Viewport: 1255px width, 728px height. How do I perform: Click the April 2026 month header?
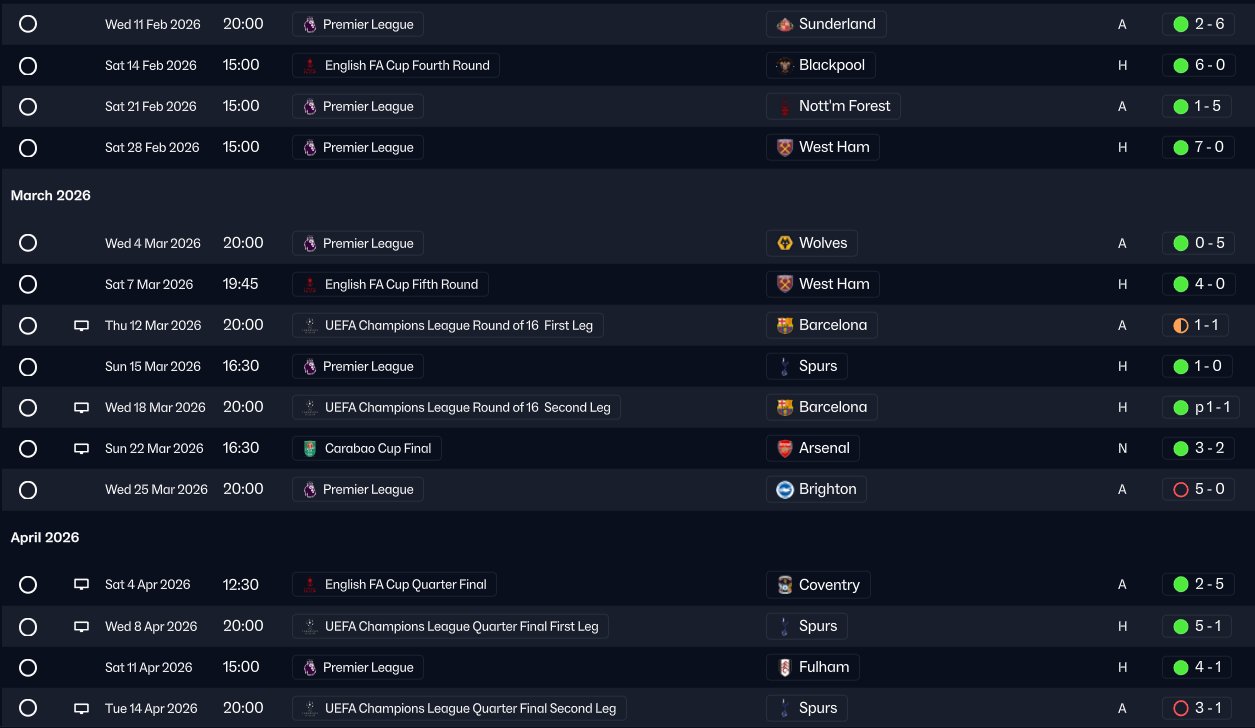(45, 538)
